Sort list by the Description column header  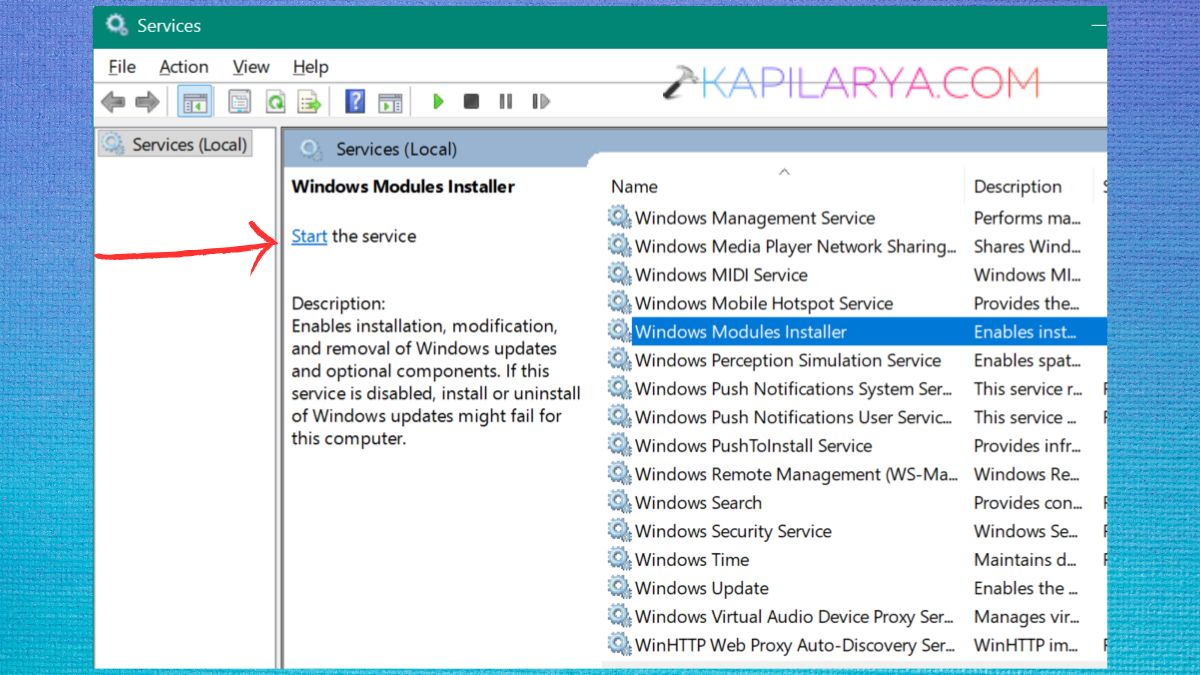click(x=1018, y=186)
